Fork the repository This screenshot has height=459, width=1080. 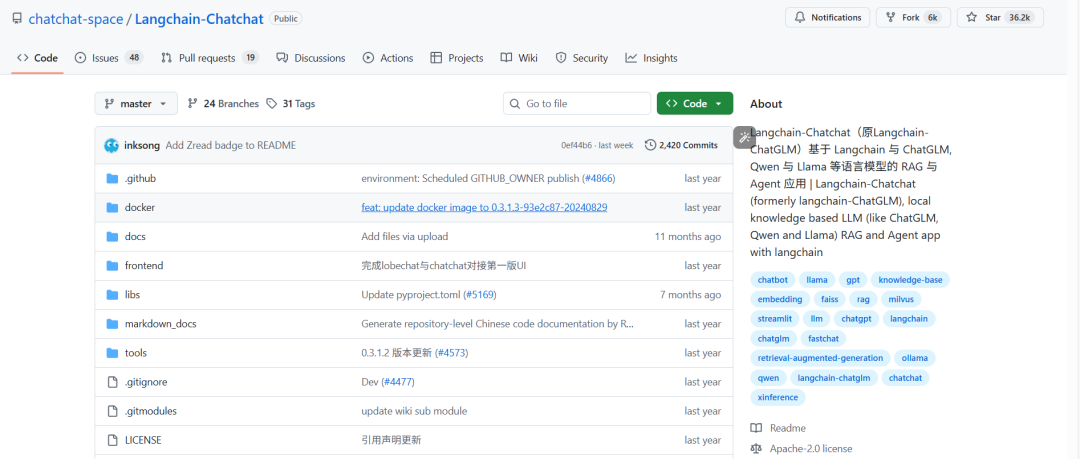coord(913,17)
